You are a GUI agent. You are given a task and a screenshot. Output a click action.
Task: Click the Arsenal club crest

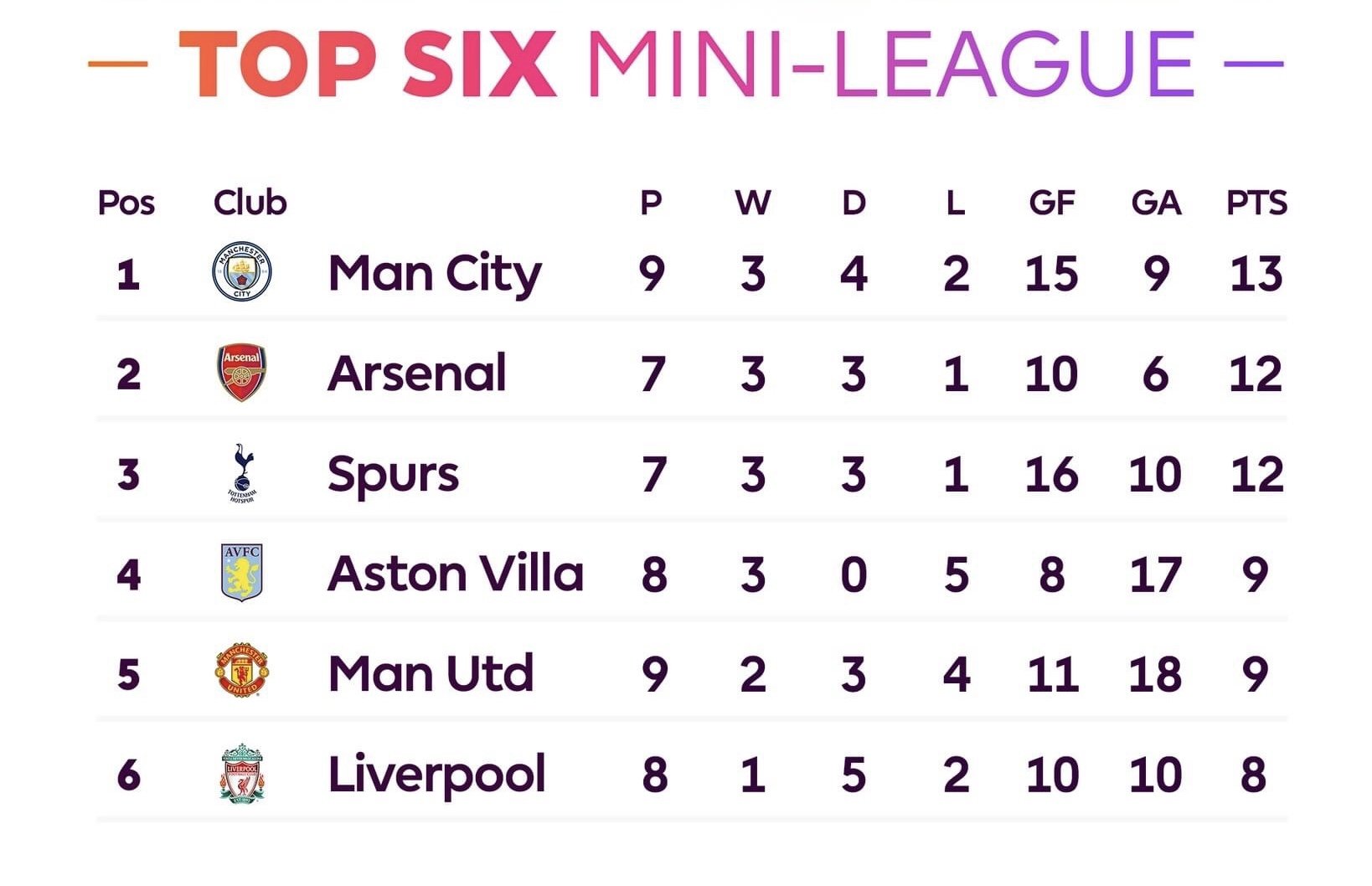pyautogui.click(x=242, y=372)
